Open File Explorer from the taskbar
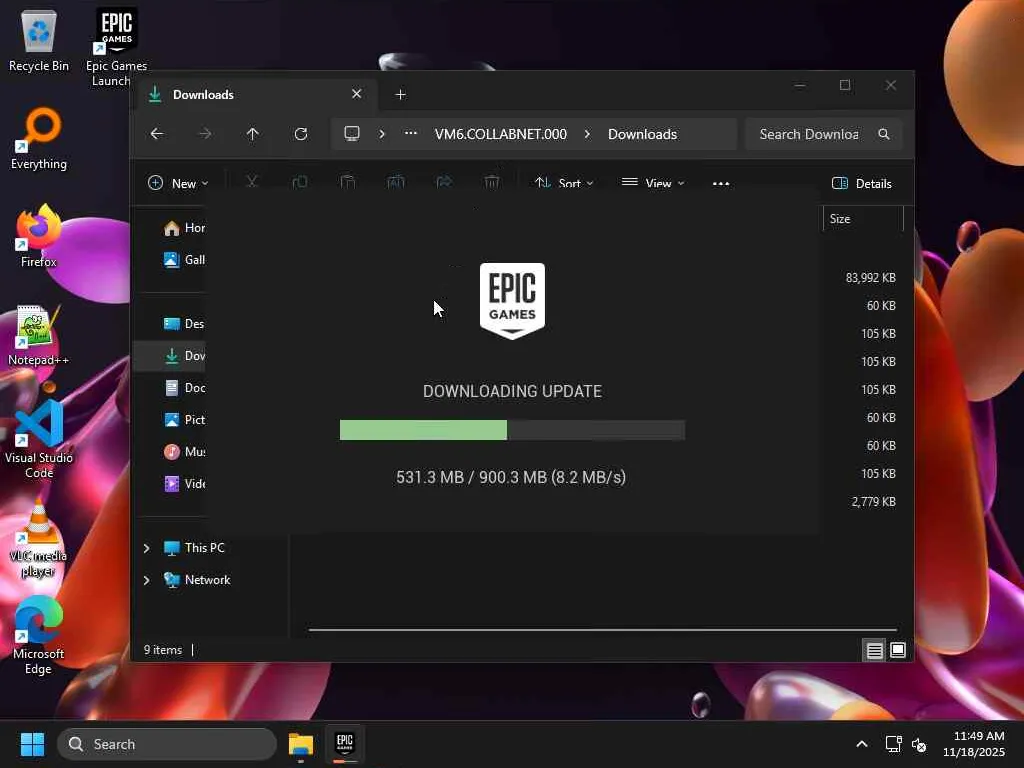 click(301, 744)
